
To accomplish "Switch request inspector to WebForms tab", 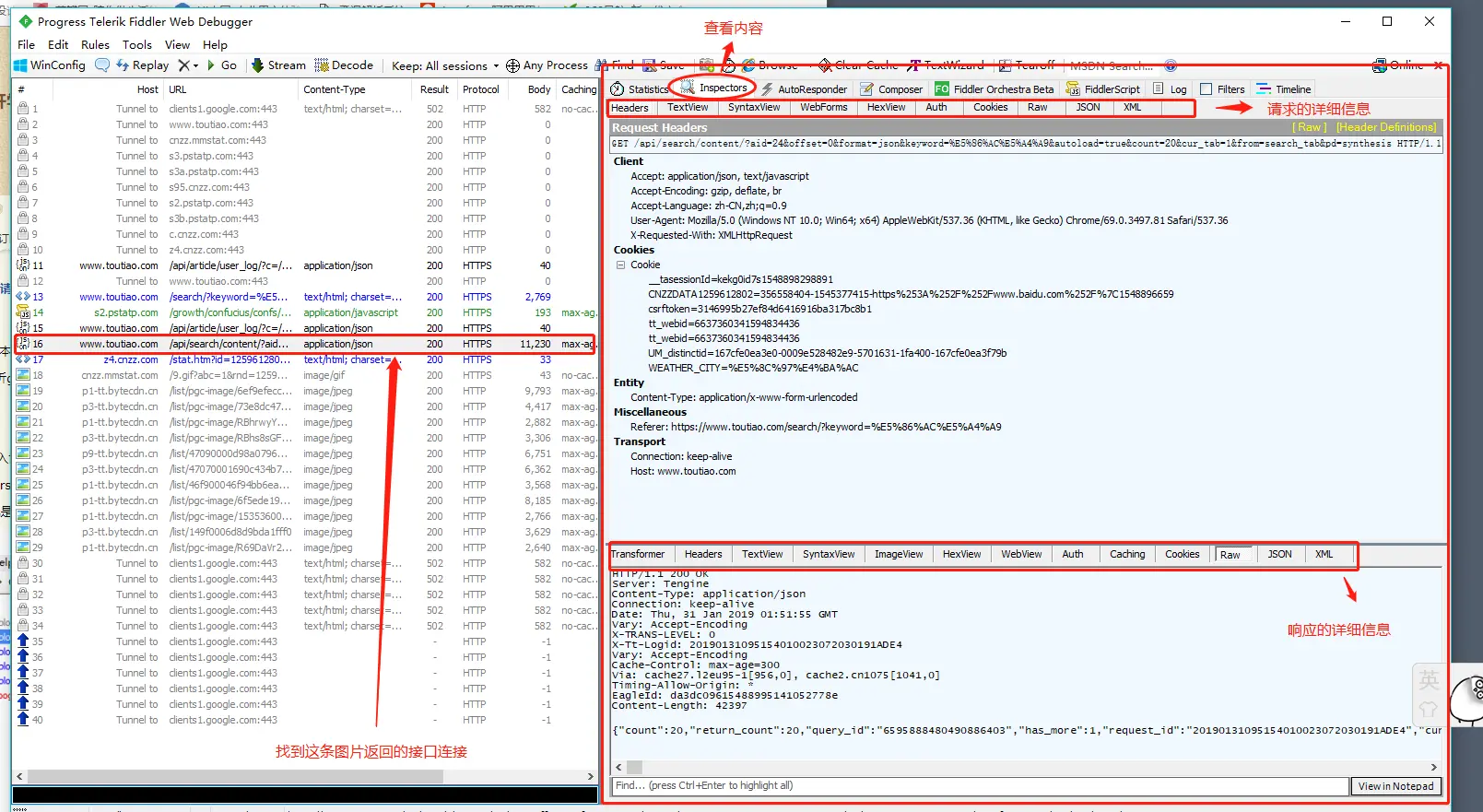I will 823,108.
